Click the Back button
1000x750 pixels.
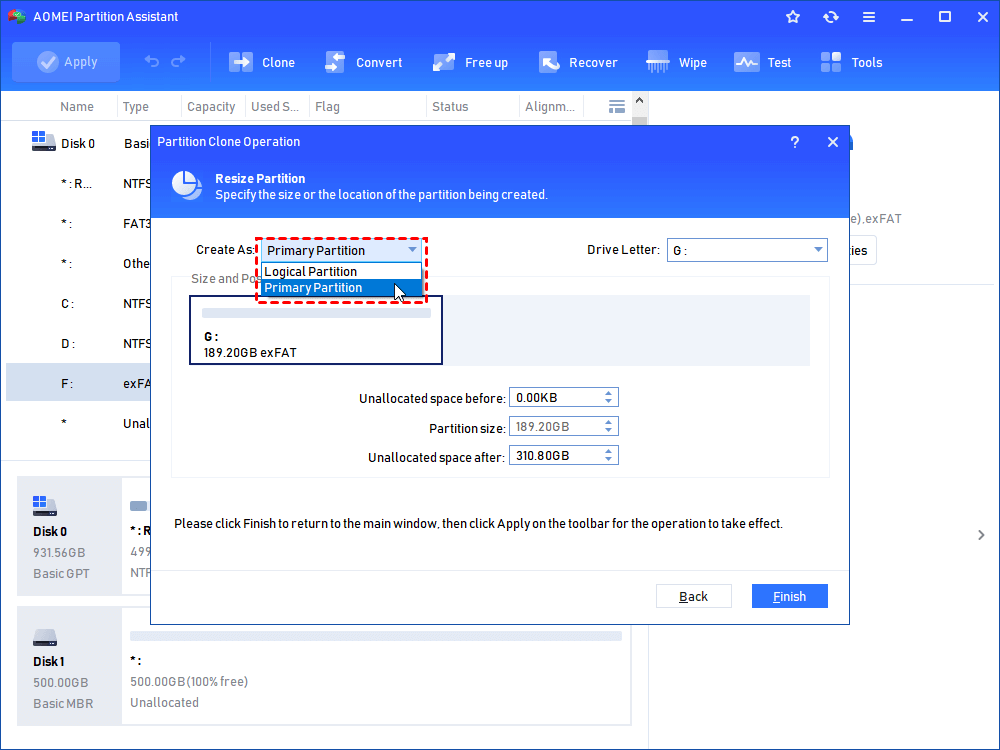(693, 596)
